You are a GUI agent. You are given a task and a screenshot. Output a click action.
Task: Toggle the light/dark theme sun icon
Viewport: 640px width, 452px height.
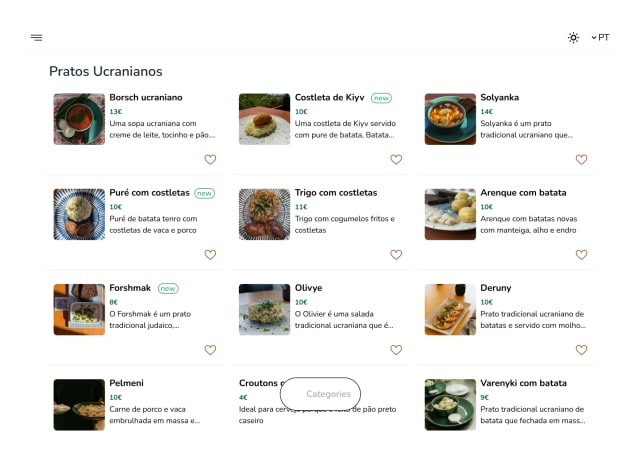[573, 38]
